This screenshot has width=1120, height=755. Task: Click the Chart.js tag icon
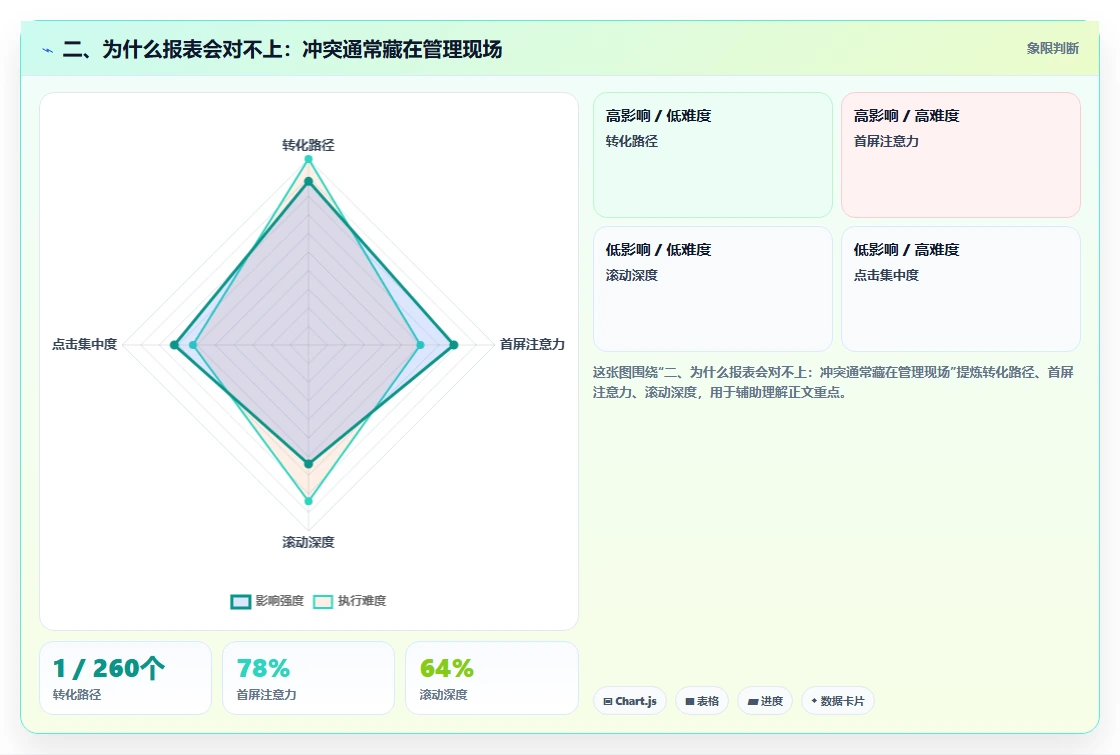pyautogui.click(x=608, y=701)
